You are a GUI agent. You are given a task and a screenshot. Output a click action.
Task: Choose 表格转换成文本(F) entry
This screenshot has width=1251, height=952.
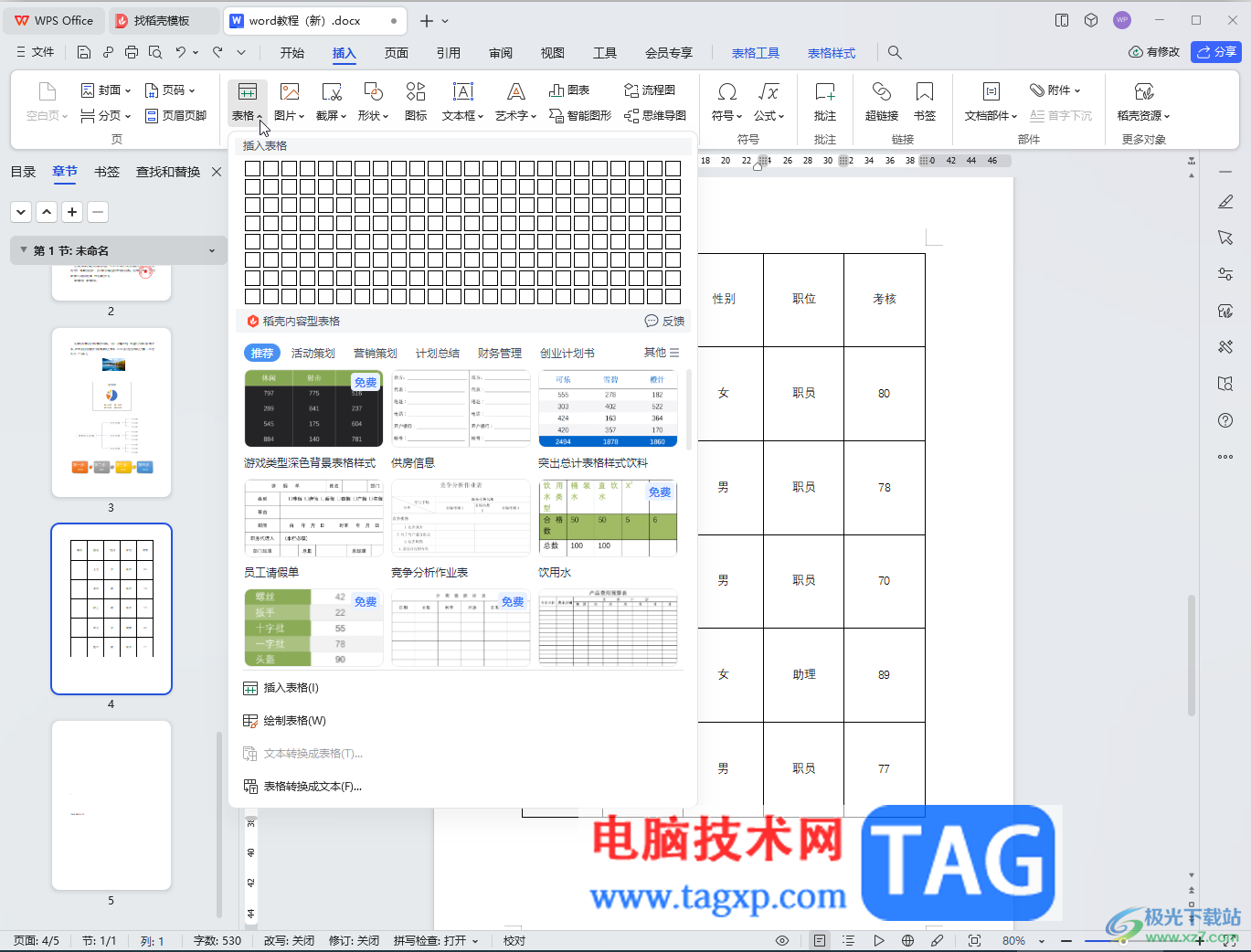pyautogui.click(x=312, y=787)
